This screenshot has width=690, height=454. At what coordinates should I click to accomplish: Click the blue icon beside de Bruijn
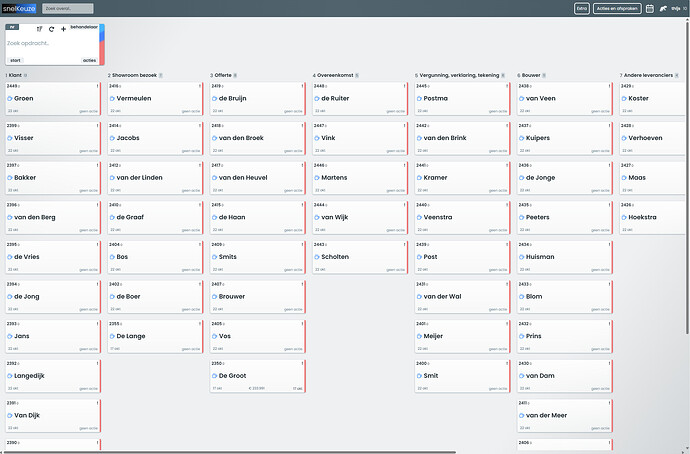(x=215, y=99)
